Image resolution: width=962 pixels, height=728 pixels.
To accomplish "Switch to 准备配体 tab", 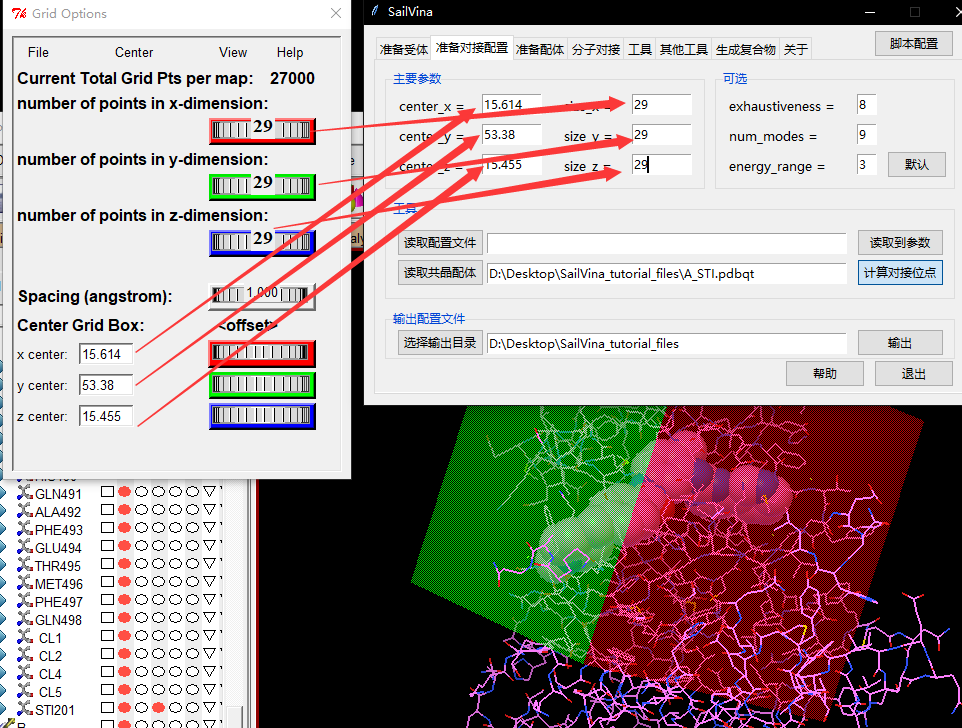I will (x=539, y=50).
